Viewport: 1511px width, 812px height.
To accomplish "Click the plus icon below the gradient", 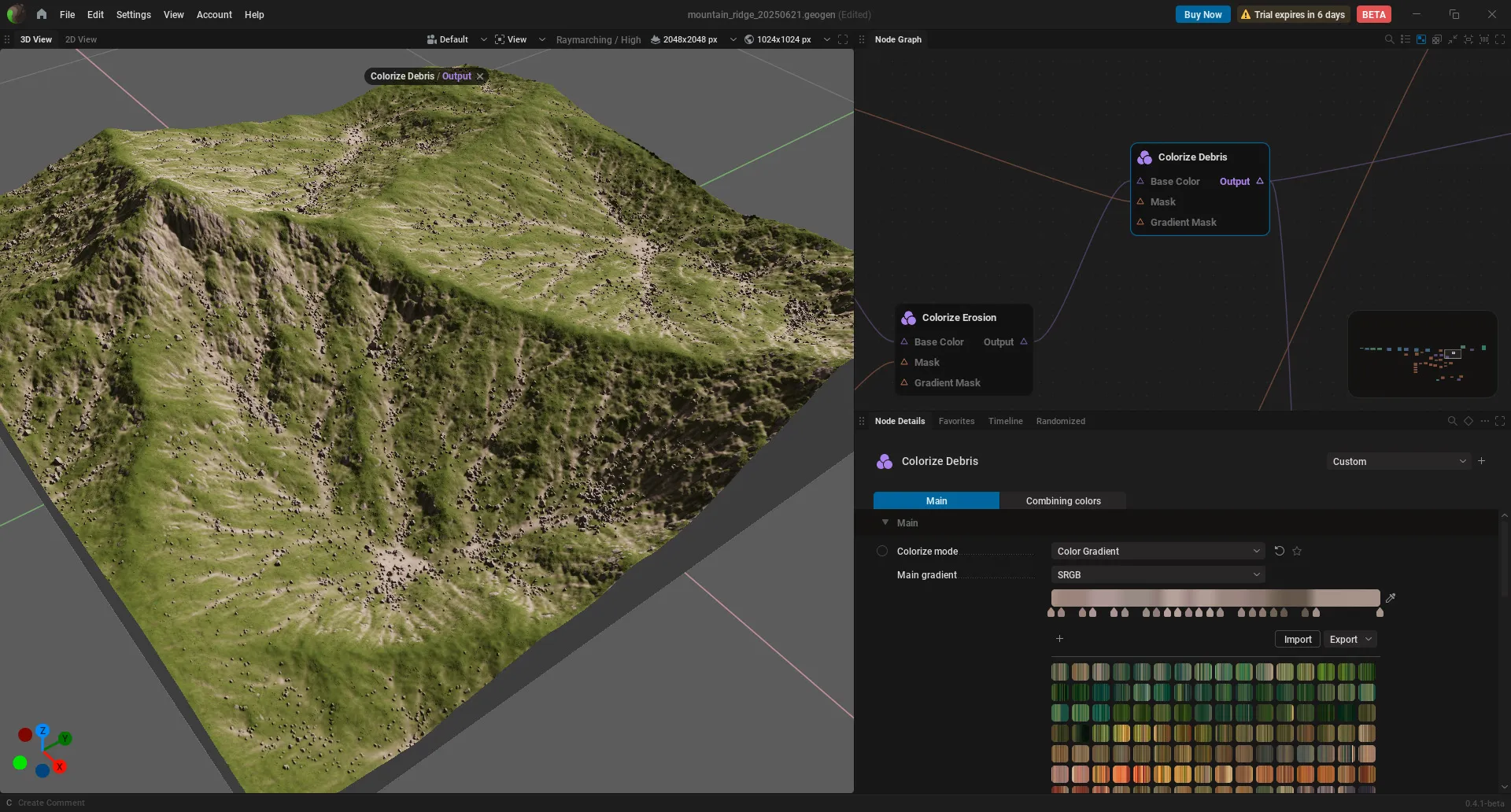I will pyautogui.click(x=1059, y=639).
